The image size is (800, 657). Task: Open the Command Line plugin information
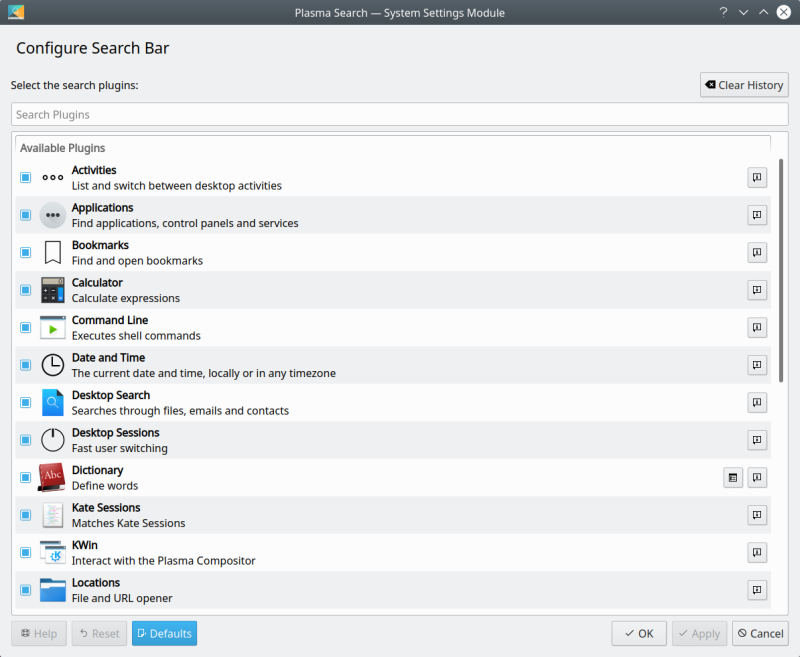point(757,327)
